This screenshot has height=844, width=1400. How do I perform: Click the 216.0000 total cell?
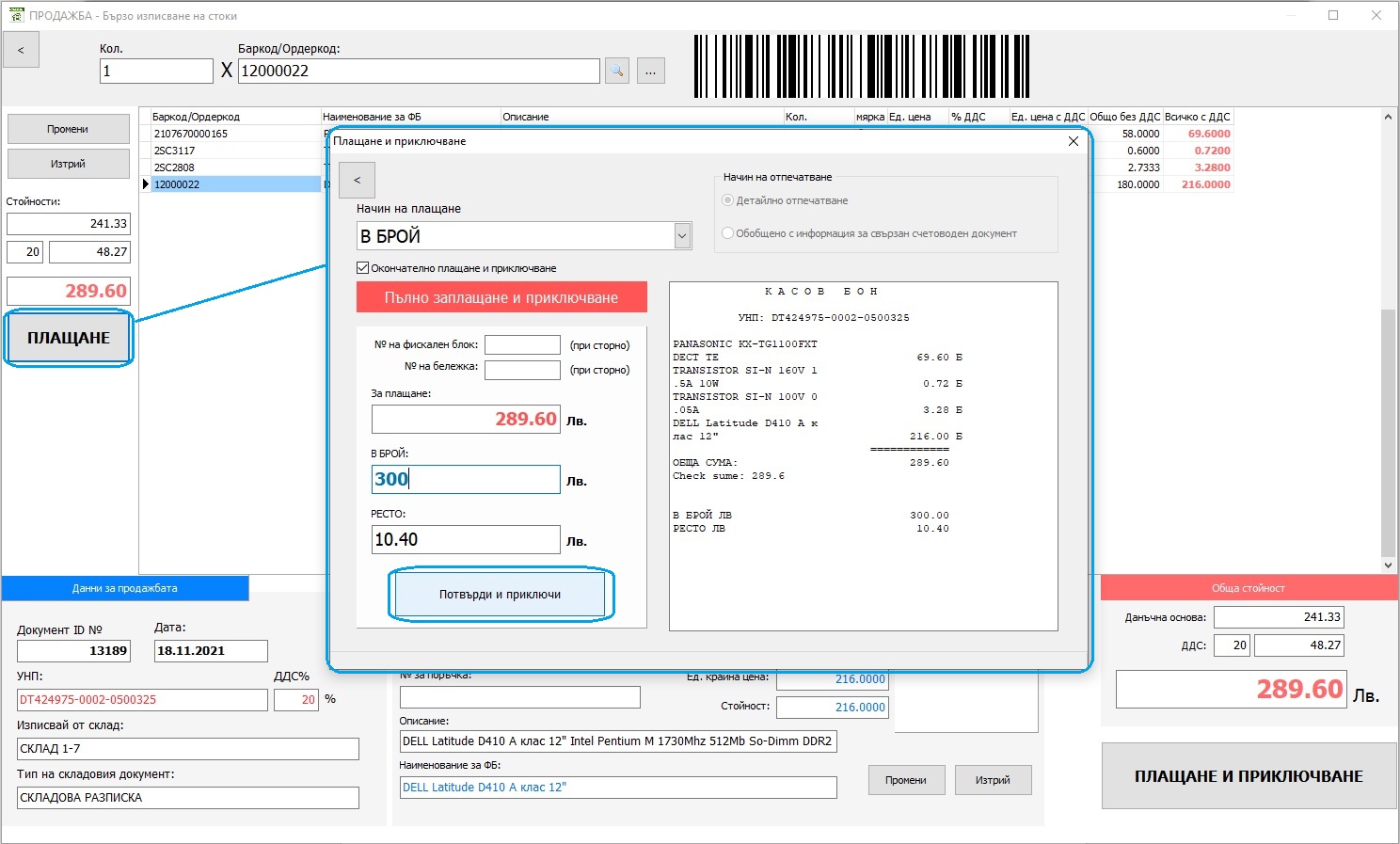coord(1198,184)
